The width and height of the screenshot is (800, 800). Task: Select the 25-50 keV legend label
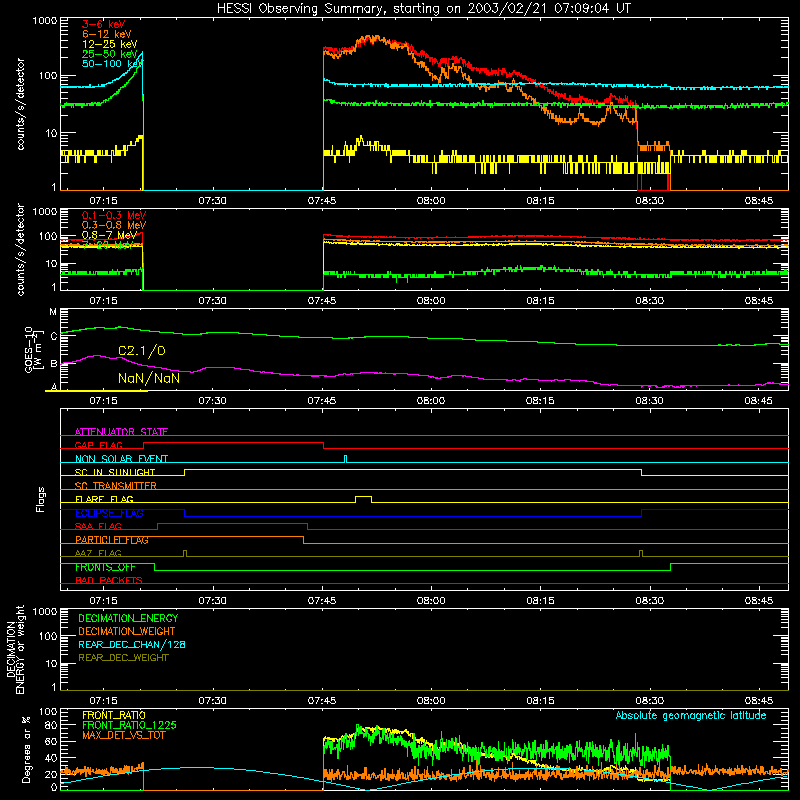110,54
